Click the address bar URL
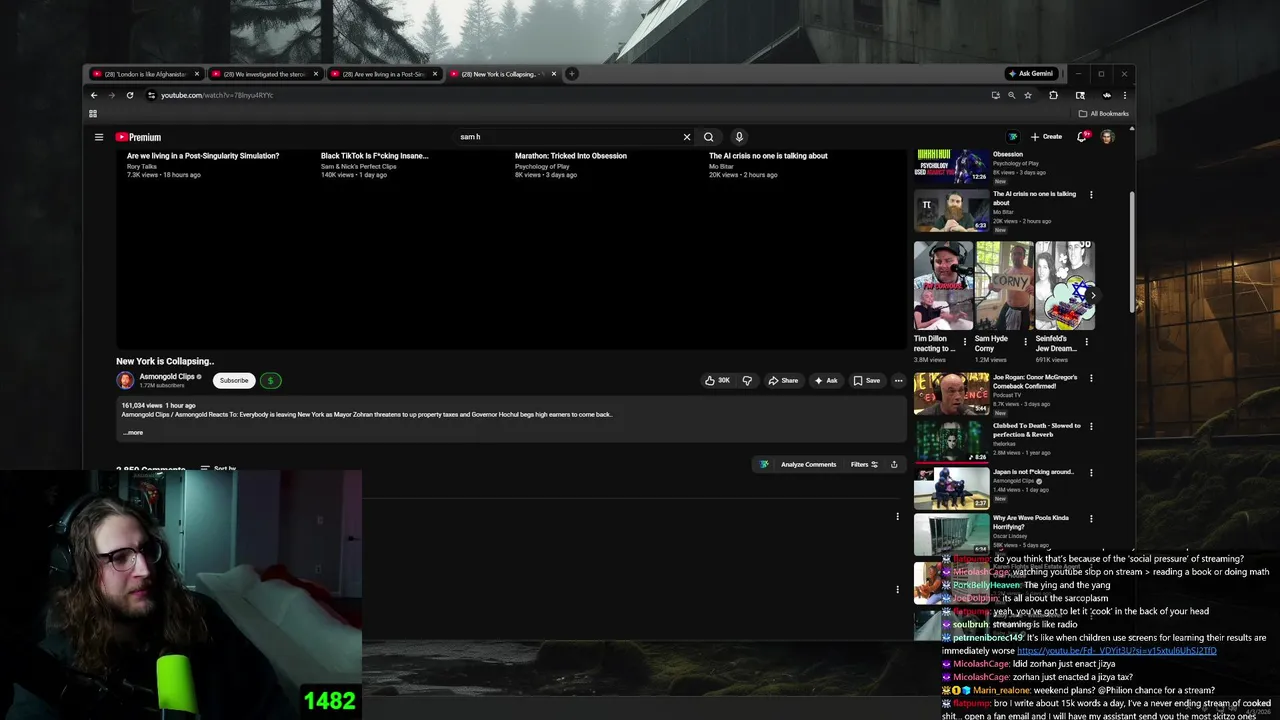Viewport: 1280px width, 720px height. point(217,95)
